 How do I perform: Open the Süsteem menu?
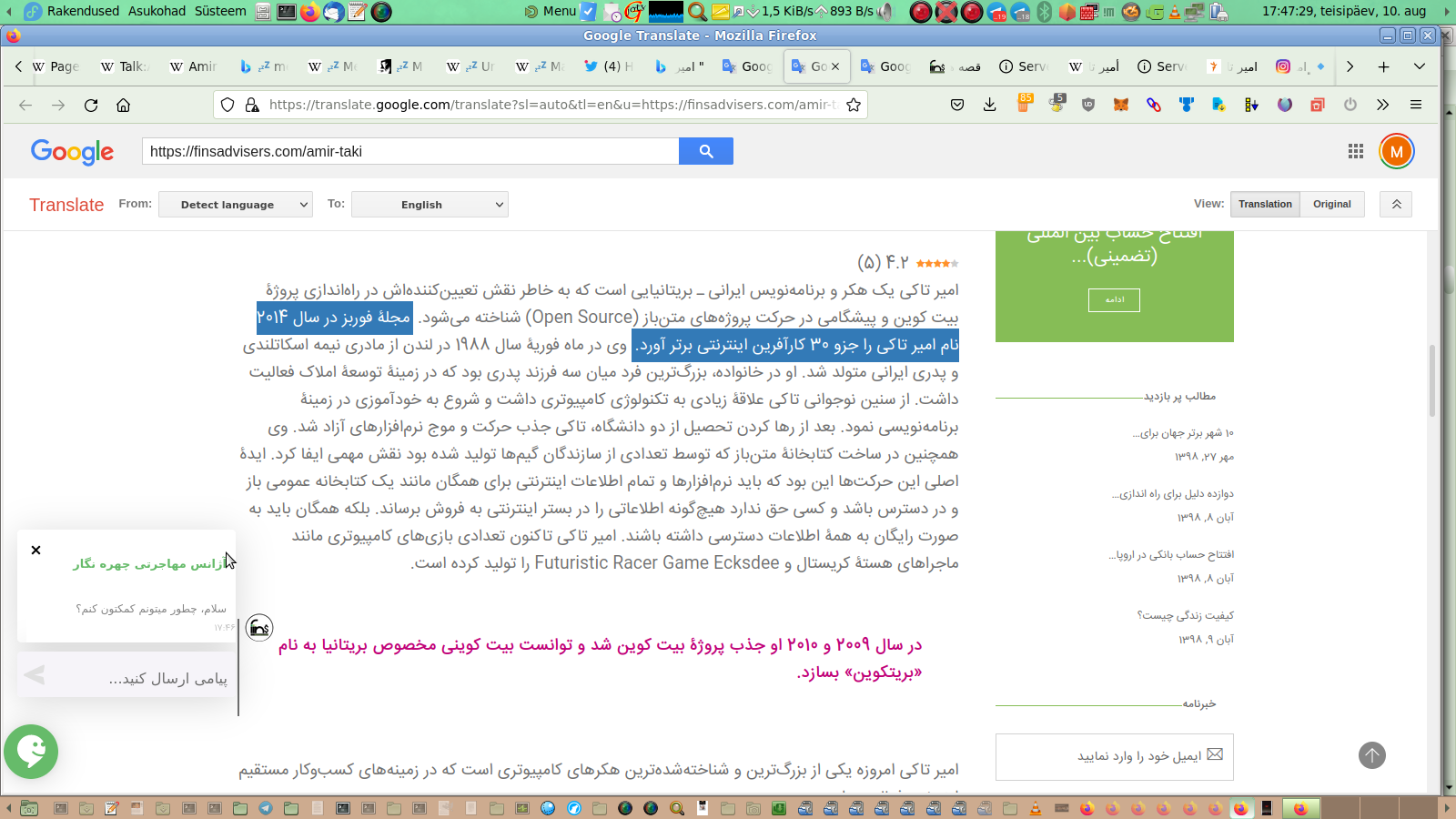coord(220,11)
